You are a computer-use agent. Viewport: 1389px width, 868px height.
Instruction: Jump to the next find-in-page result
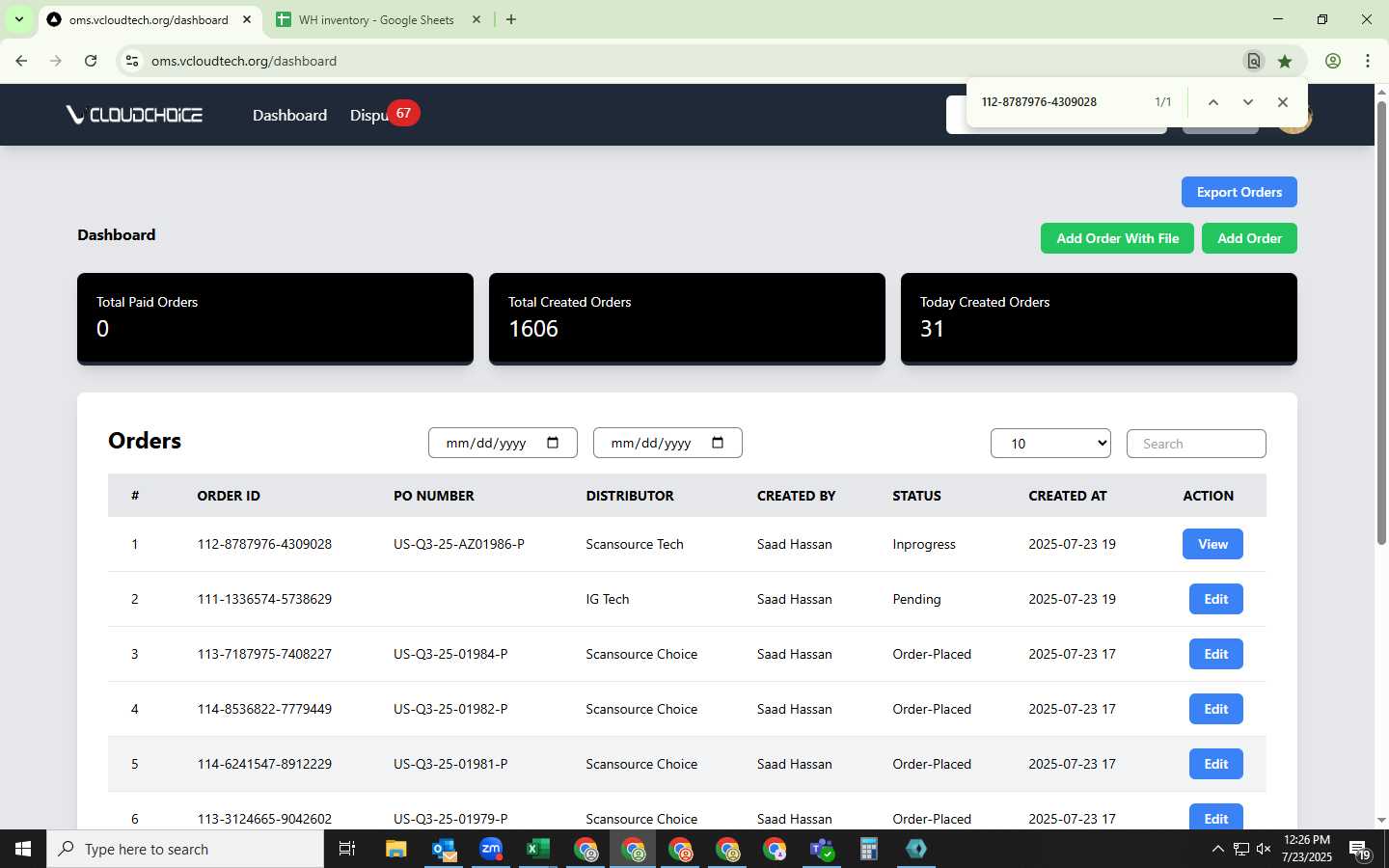point(1248,102)
